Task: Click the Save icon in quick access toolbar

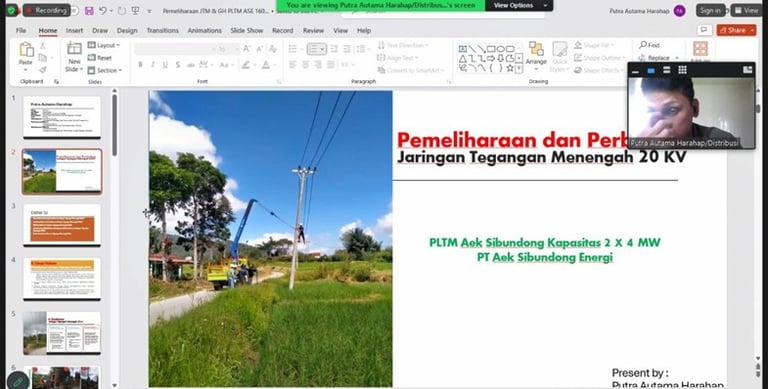Action: pyautogui.click(x=89, y=10)
